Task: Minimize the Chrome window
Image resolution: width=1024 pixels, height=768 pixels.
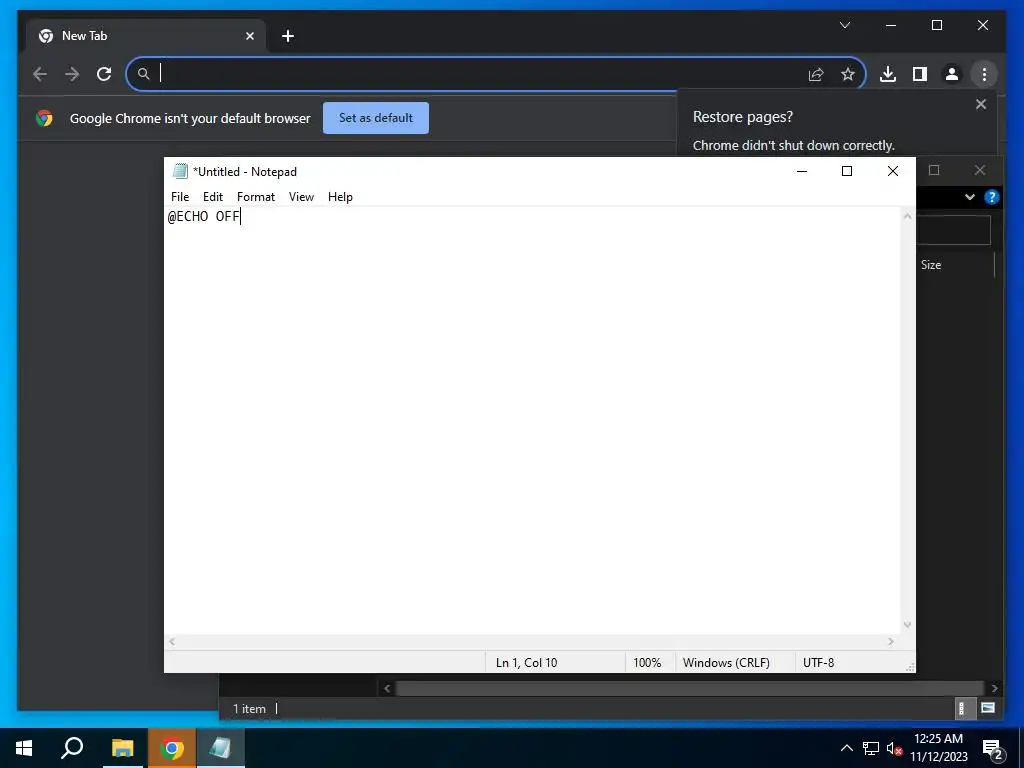Action: (x=891, y=25)
